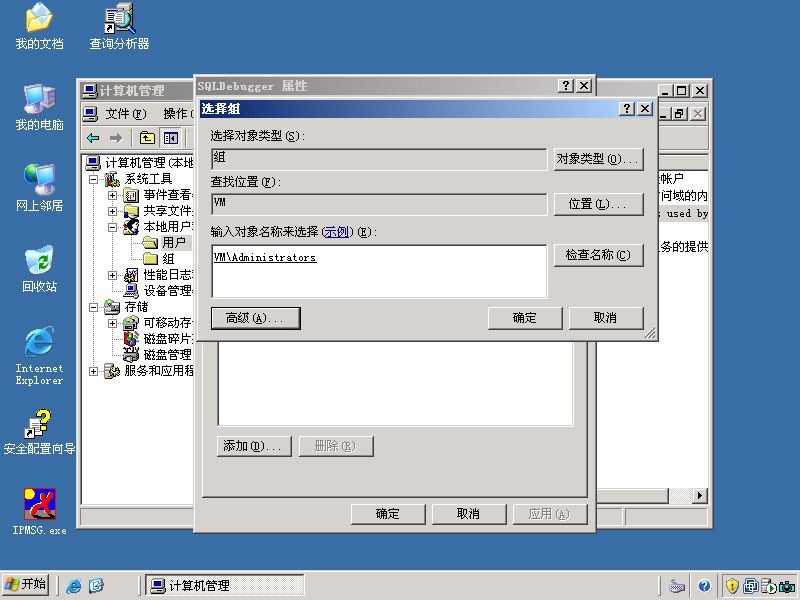Screen dimensions: 800x600
Task: Open the 文件(F) menu
Action: pos(126,114)
